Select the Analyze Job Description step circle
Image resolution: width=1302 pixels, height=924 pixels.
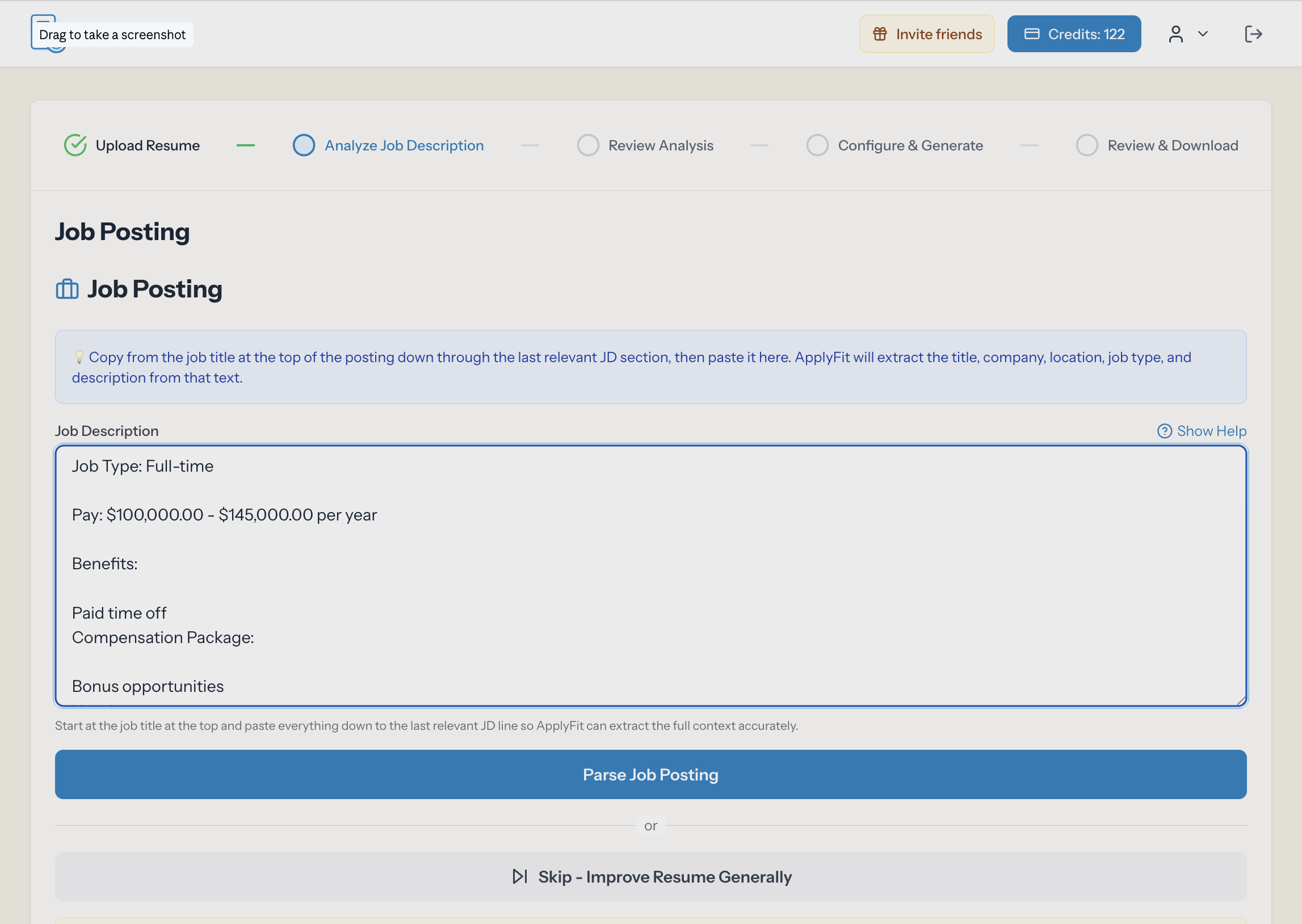(x=304, y=146)
